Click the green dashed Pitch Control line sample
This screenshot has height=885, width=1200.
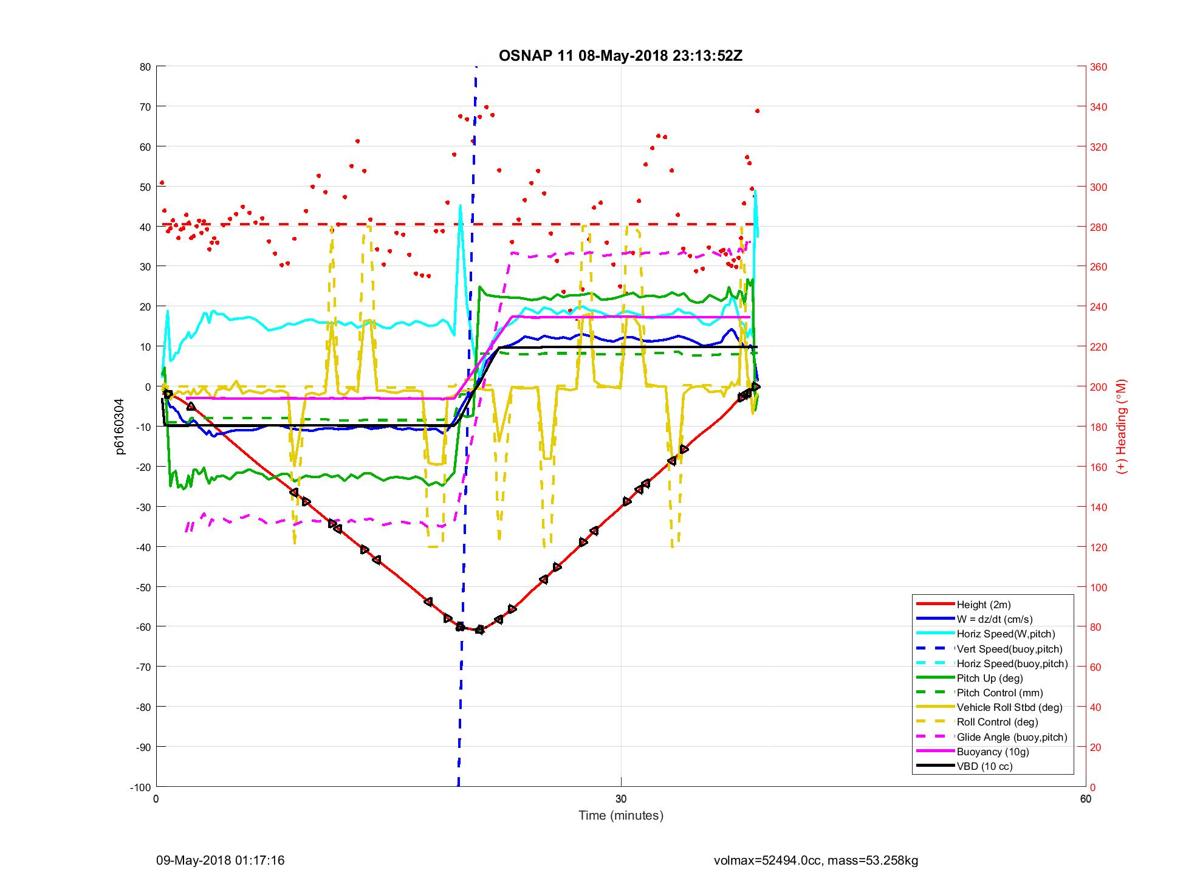point(933,692)
